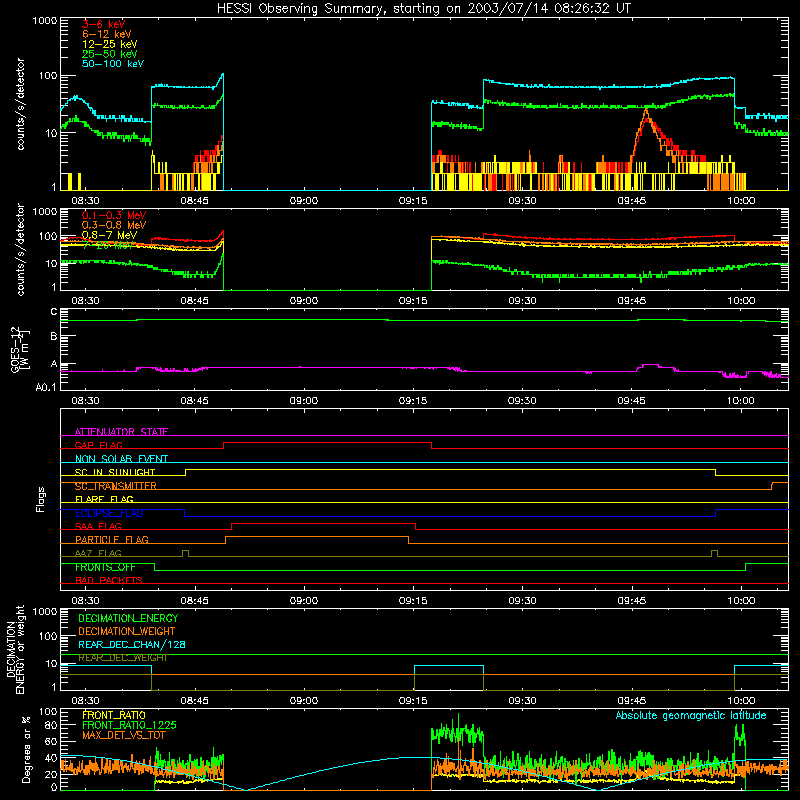The height and width of the screenshot is (800, 800).
Task: Select the 3-6 keV legend label
Action: pos(103,24)
